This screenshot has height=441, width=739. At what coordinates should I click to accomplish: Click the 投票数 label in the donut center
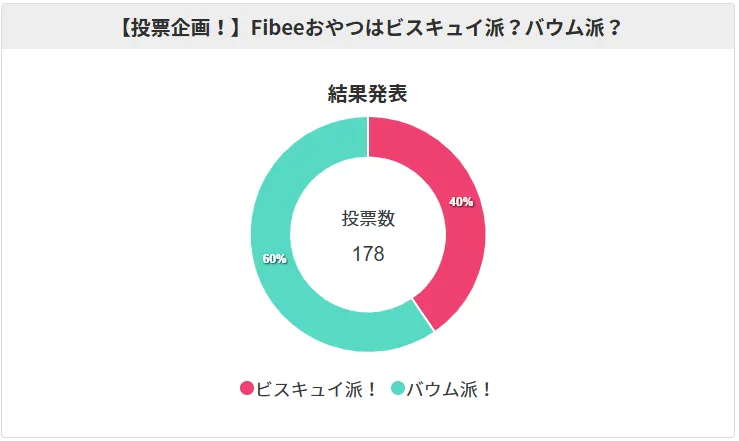pyautogui.click(x=368, y=220)
